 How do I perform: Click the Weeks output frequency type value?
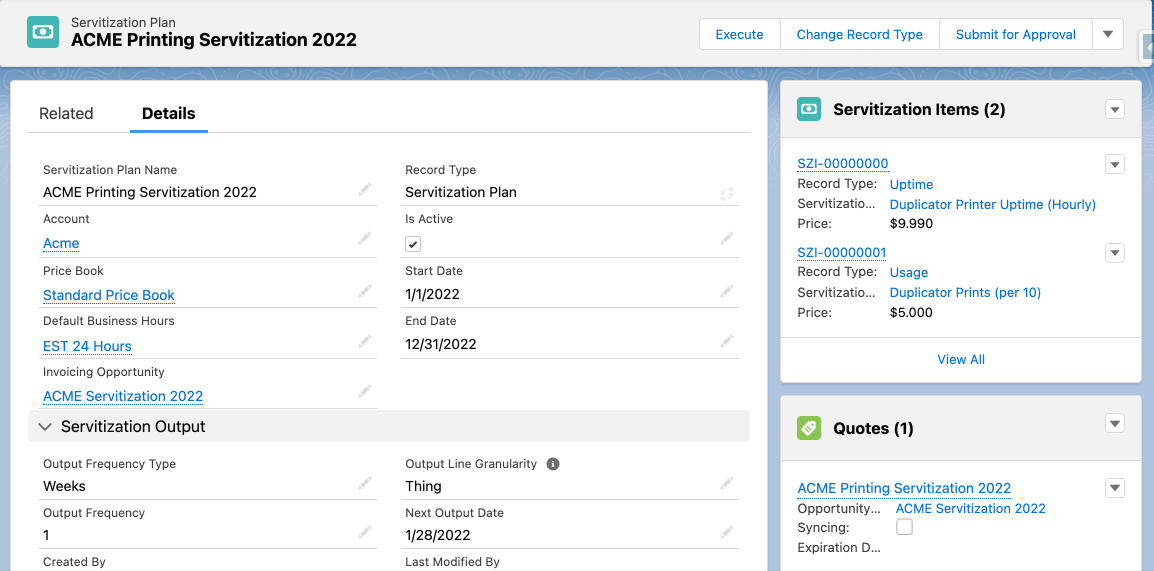tap(64, 486)
